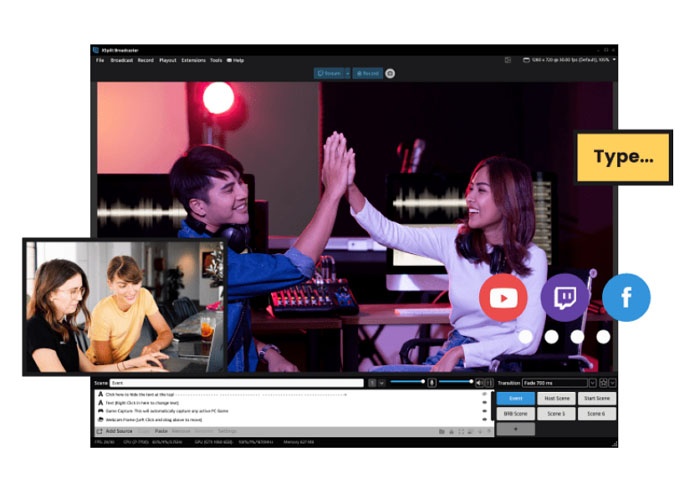Open the last dropdown arrow after star icon
This screenshot has height=478, width=700.
(x=612, y=383)
